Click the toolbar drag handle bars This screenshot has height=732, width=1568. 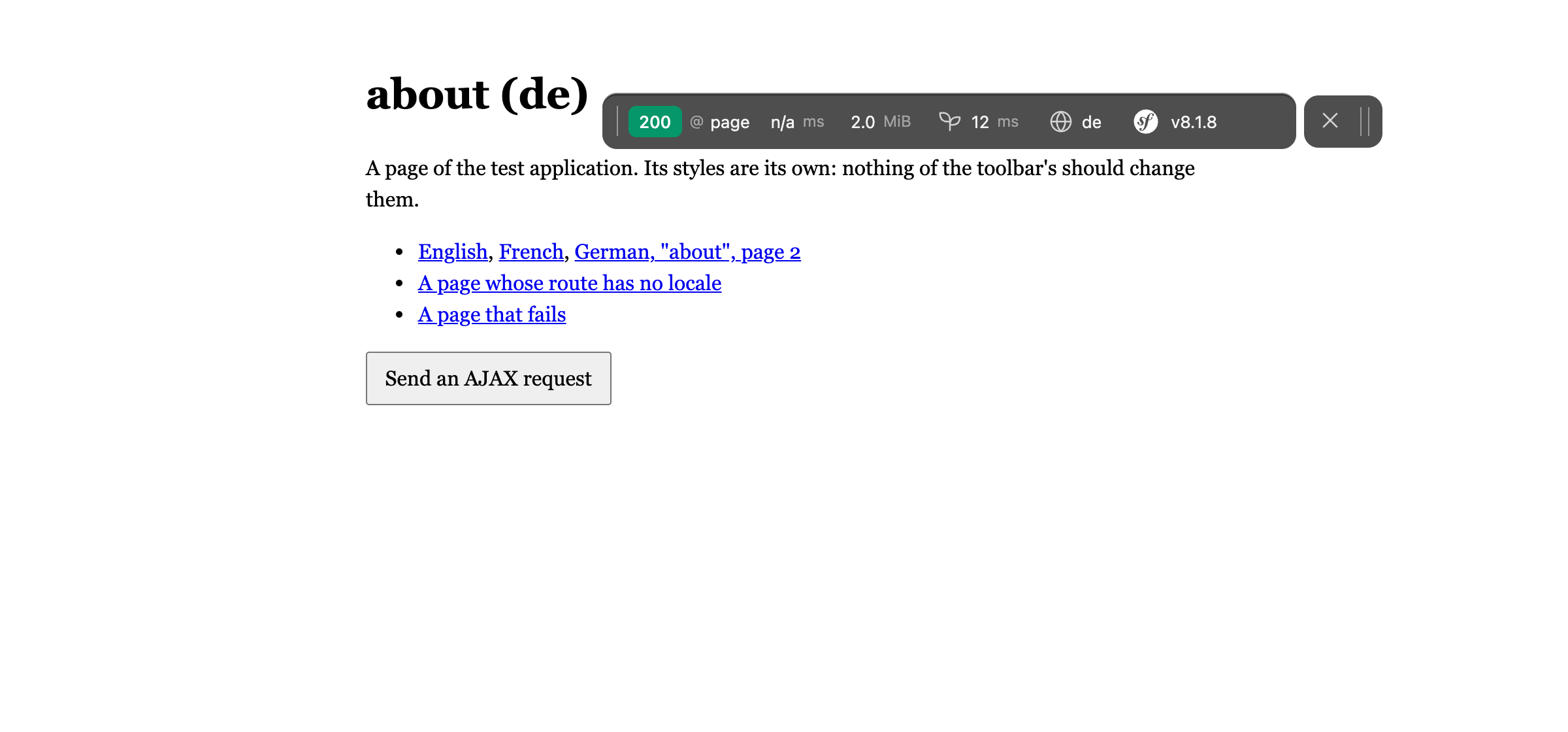1364,122
